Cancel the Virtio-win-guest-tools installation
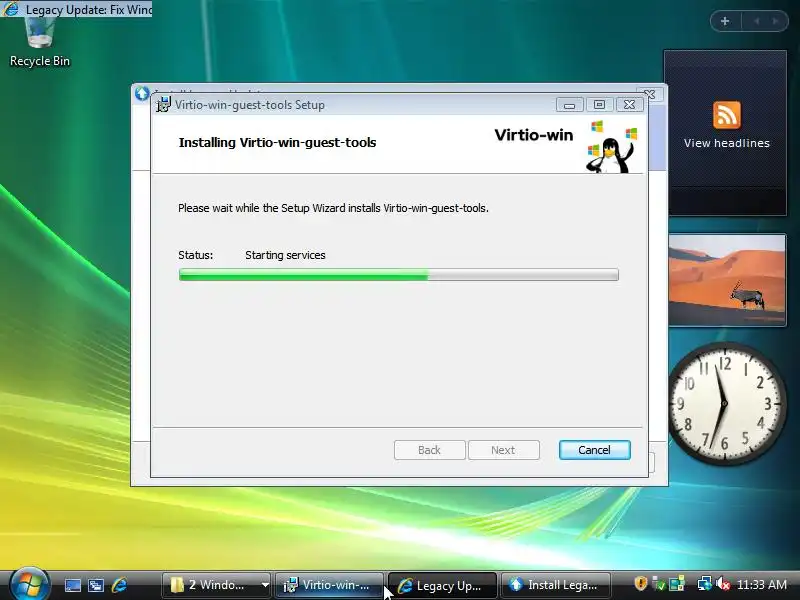The image size is (800, 600). pos(594,450)
